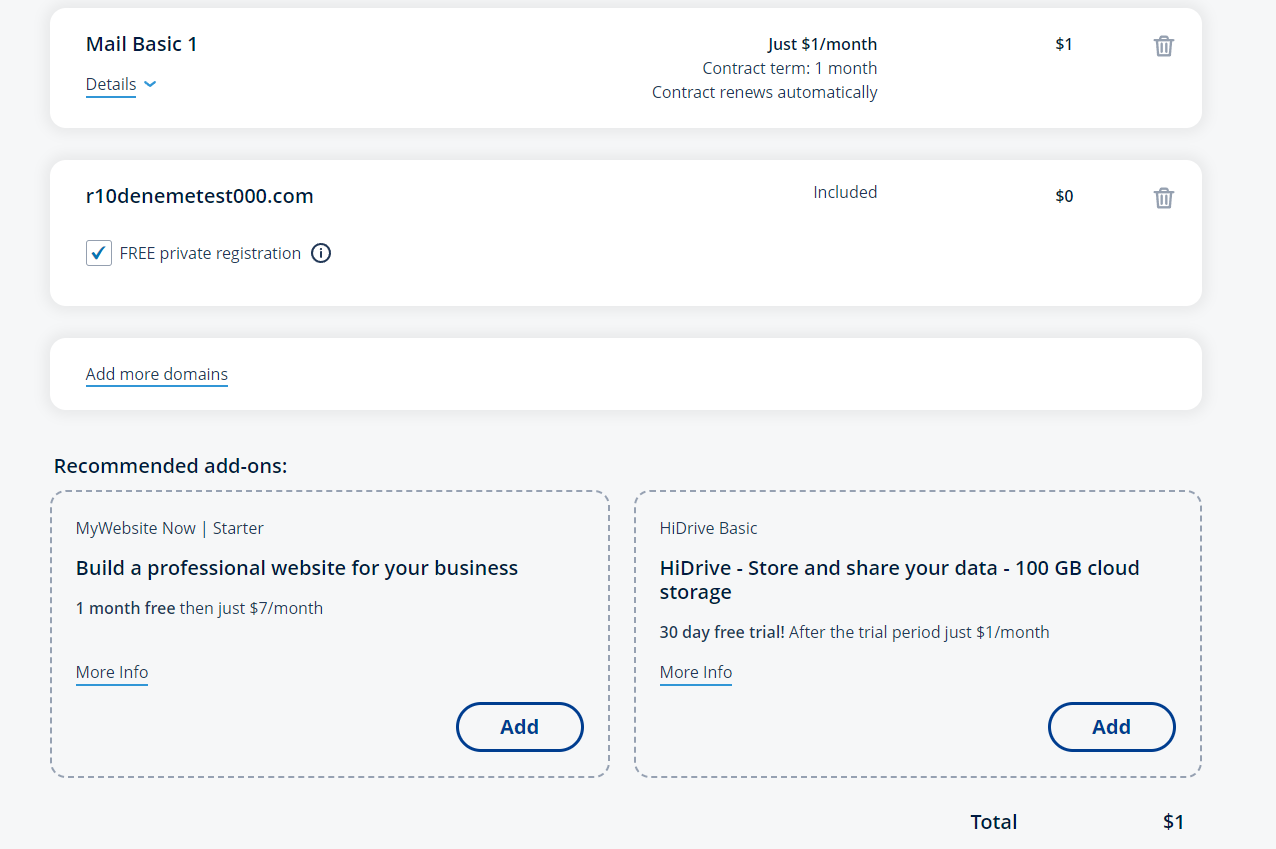Click the FREE private registration label text
The height and width of the screenshot is (849, 1276).
(x=210, y=253)
